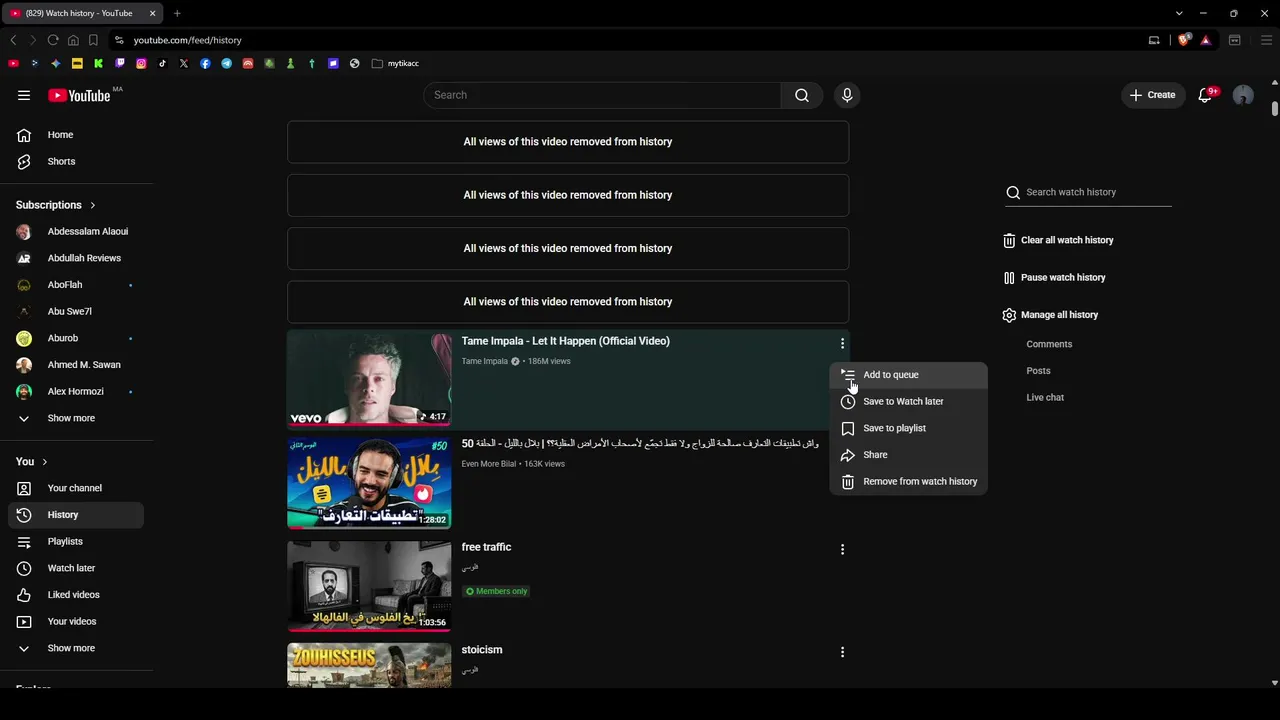Expand the Subscriptions section
1280x720 pixels.
click(56, 205)
